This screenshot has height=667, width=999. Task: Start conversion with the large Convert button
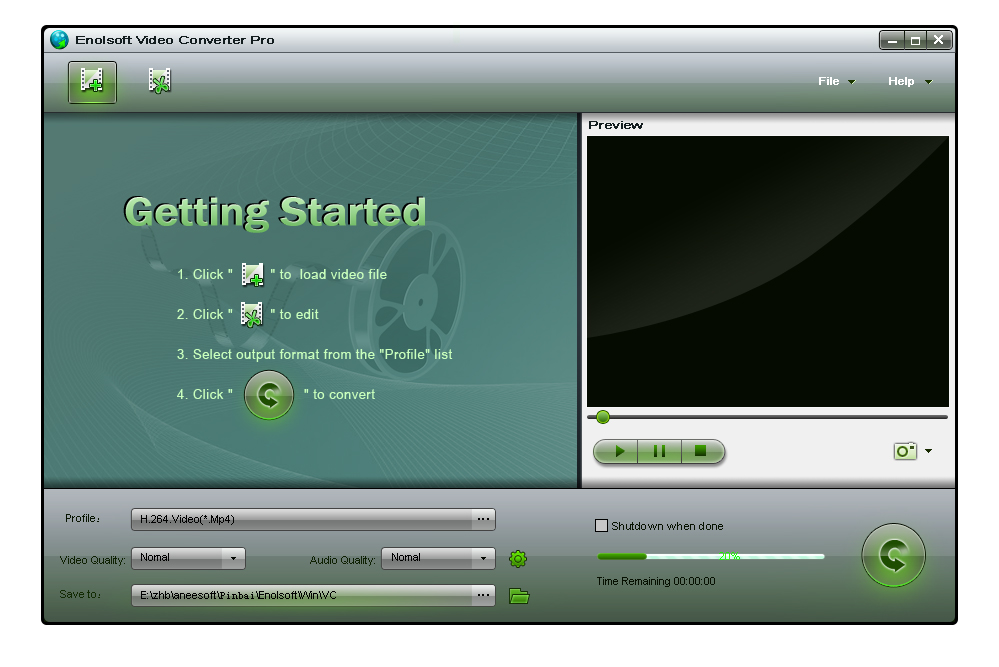[x=893, y=556]
